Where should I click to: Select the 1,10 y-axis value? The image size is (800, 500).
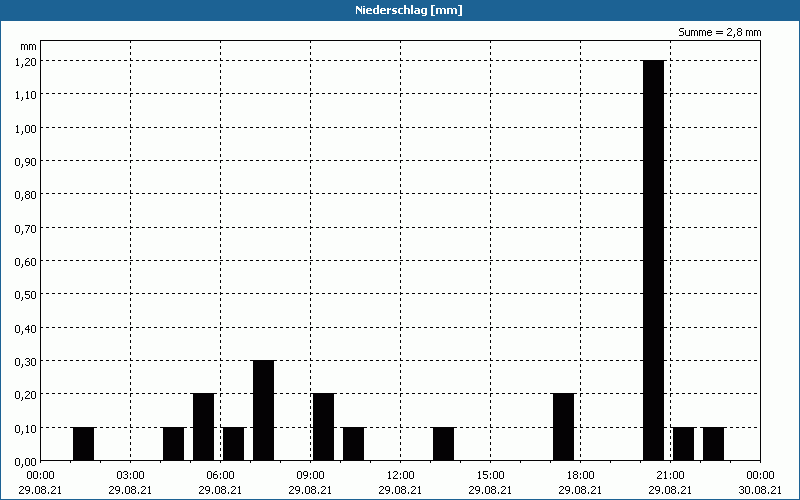click(x=26, y=94)
